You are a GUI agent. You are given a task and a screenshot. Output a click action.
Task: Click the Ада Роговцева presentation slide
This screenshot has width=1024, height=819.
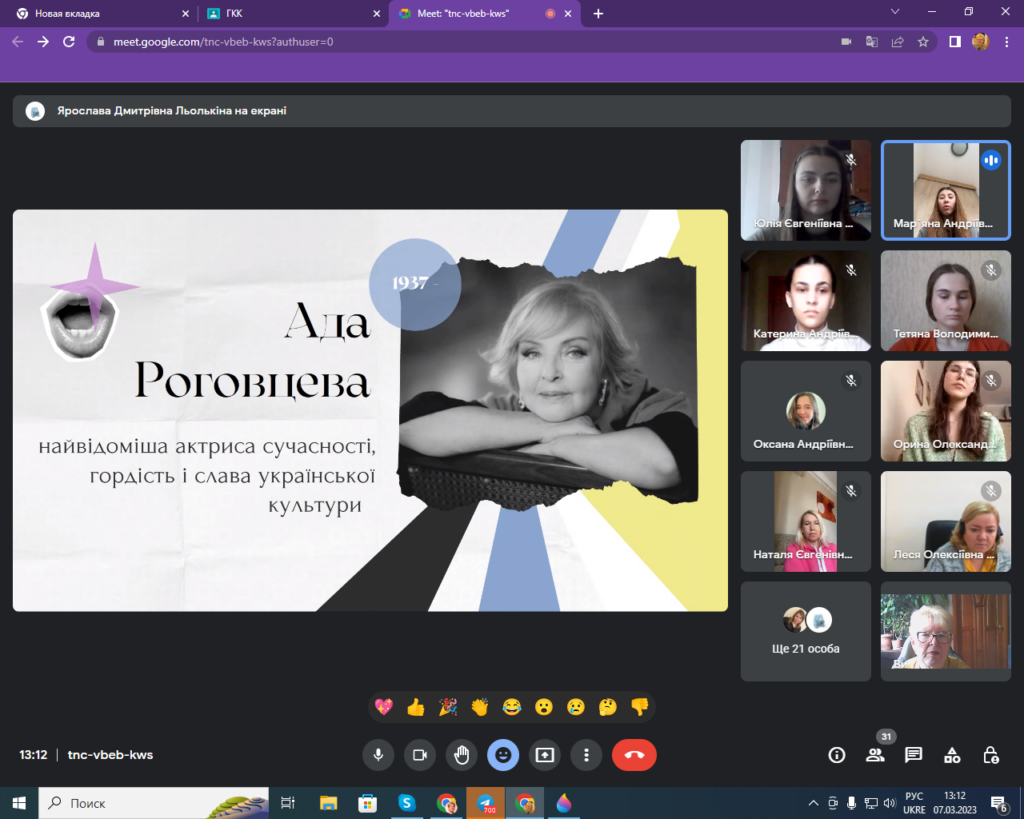(x=370, y=410)
